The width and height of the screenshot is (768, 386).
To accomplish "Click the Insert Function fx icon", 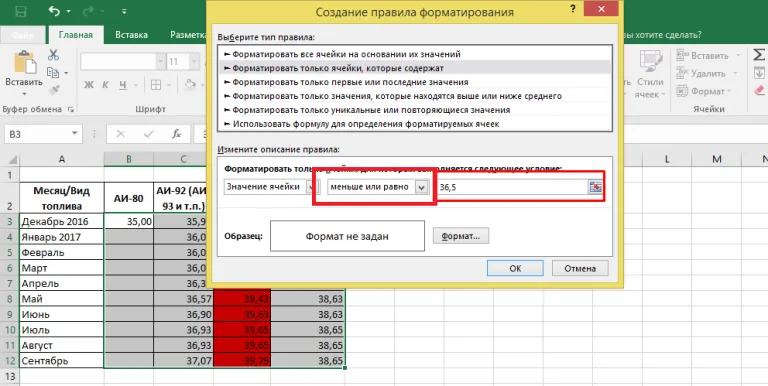I will tap(176, 134).
